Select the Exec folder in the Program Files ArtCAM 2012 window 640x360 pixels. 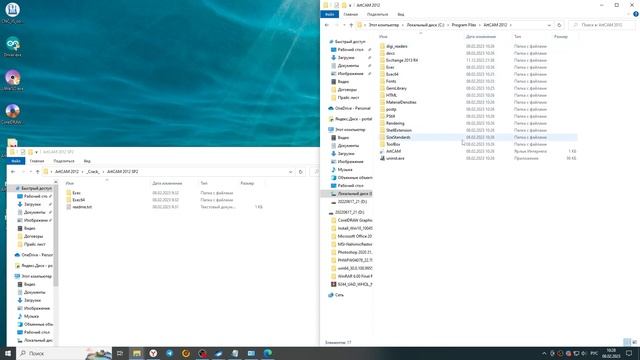(x=390, y=67)
